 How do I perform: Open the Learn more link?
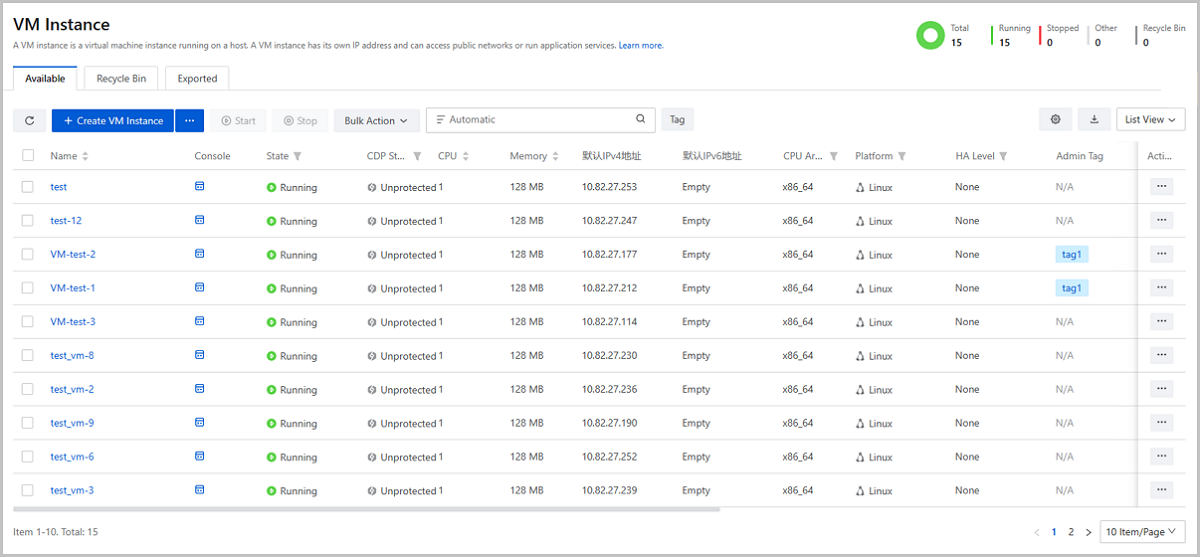click(641, 46)
